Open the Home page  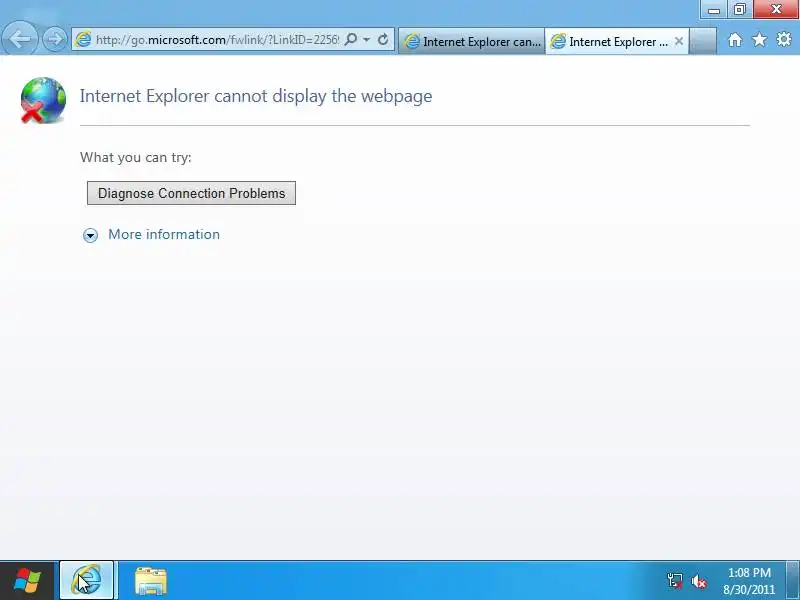(735, 40)
